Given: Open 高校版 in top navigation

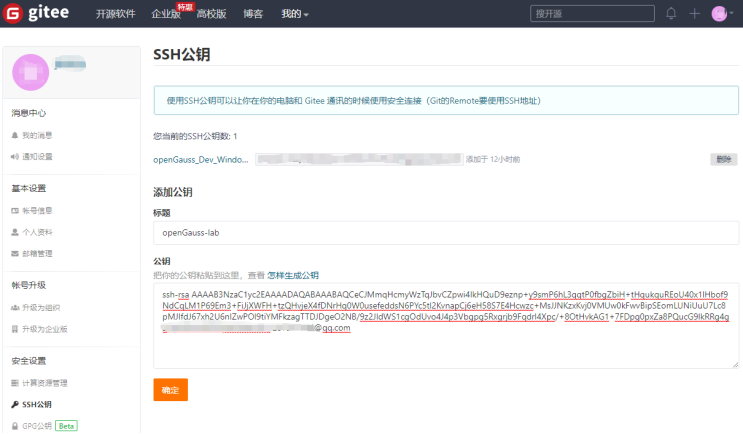Looking at the screenshot, I should (211, 14).
